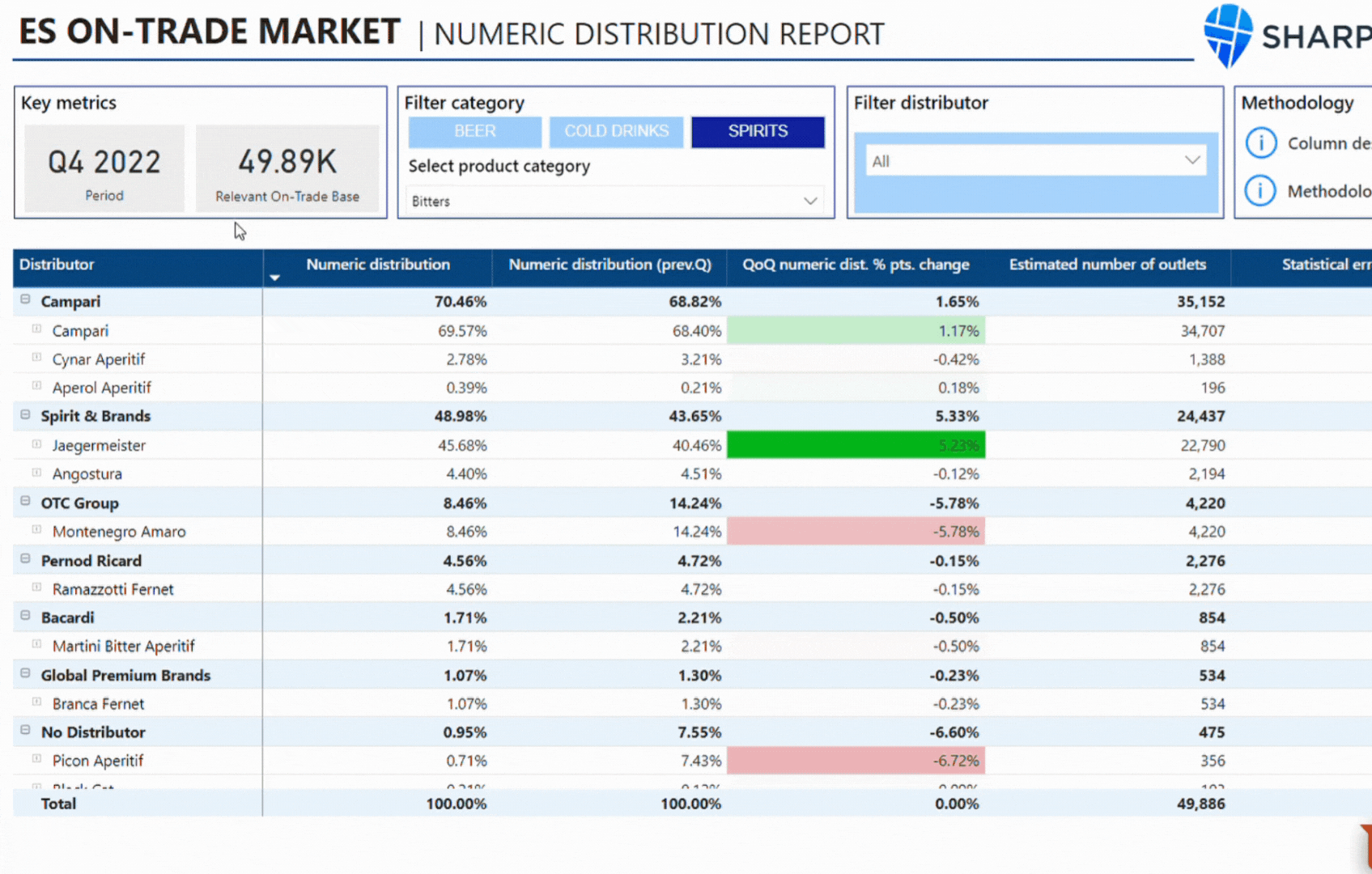Click Bacardi 854 outlets value in bold

click(1212, 618)
